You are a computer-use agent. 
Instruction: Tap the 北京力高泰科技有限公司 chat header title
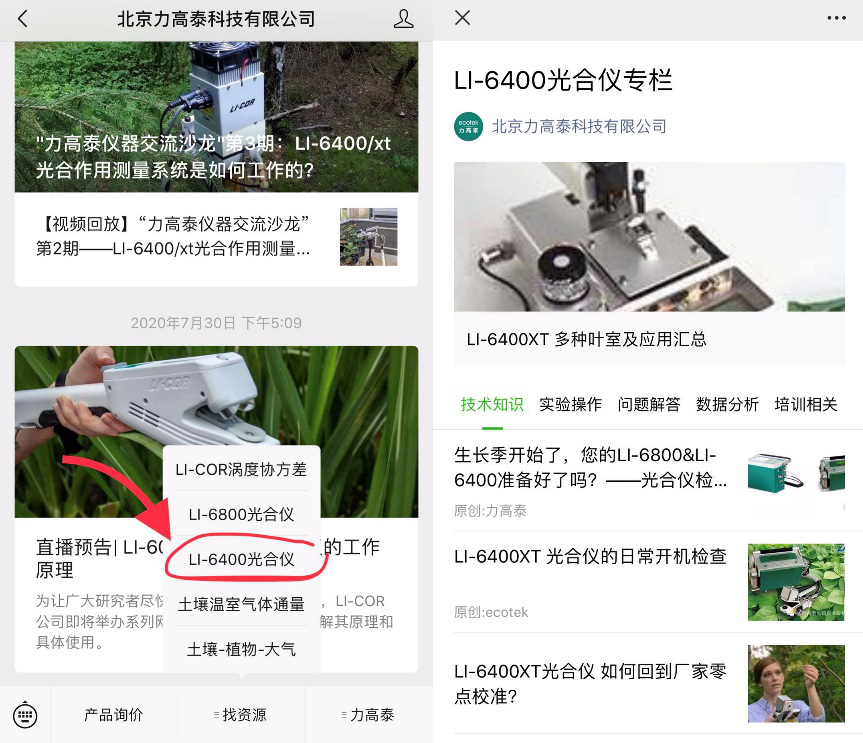216,19
